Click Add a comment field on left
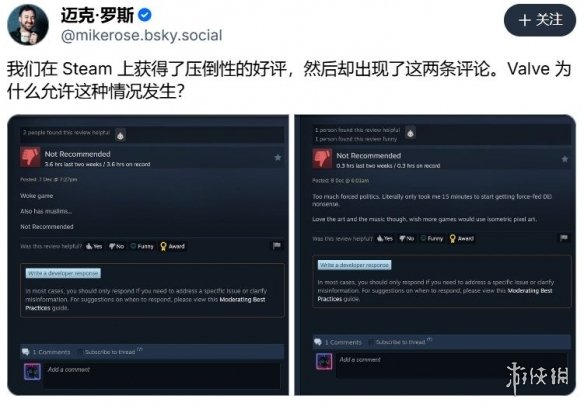The image size is (584, 406). tap(162, 376)
